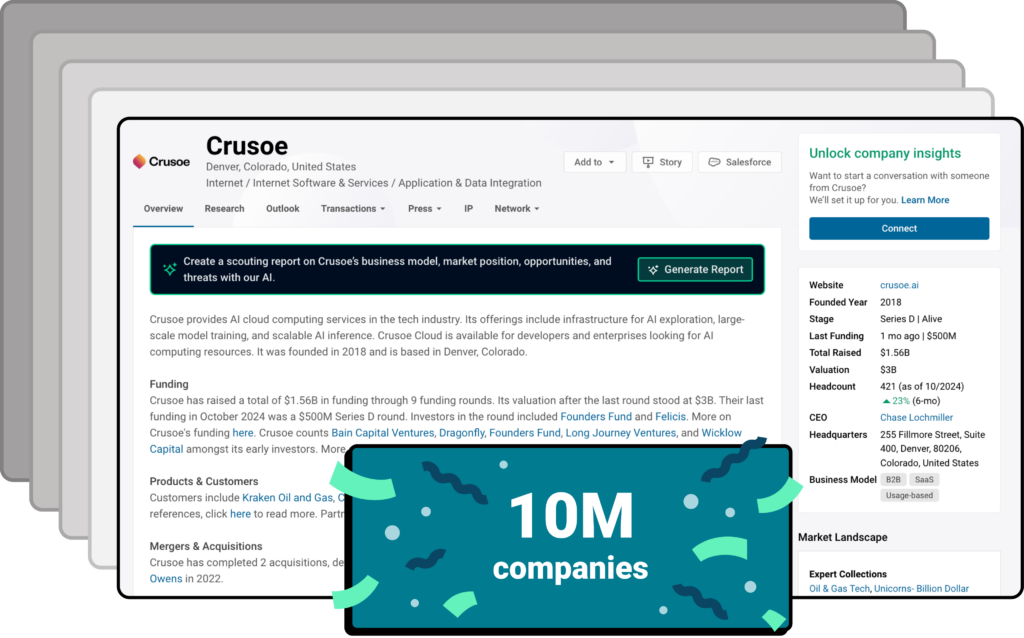Open the Learn More link
This screenshot has height=638, width=1024.
(x=925, y=200)
